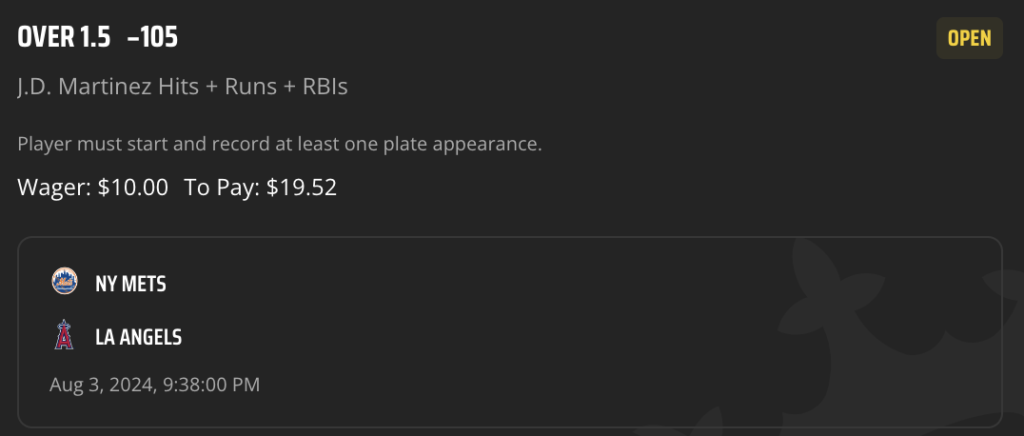
Task: Click the RBIs text in market title
Action: click(325, 87)
